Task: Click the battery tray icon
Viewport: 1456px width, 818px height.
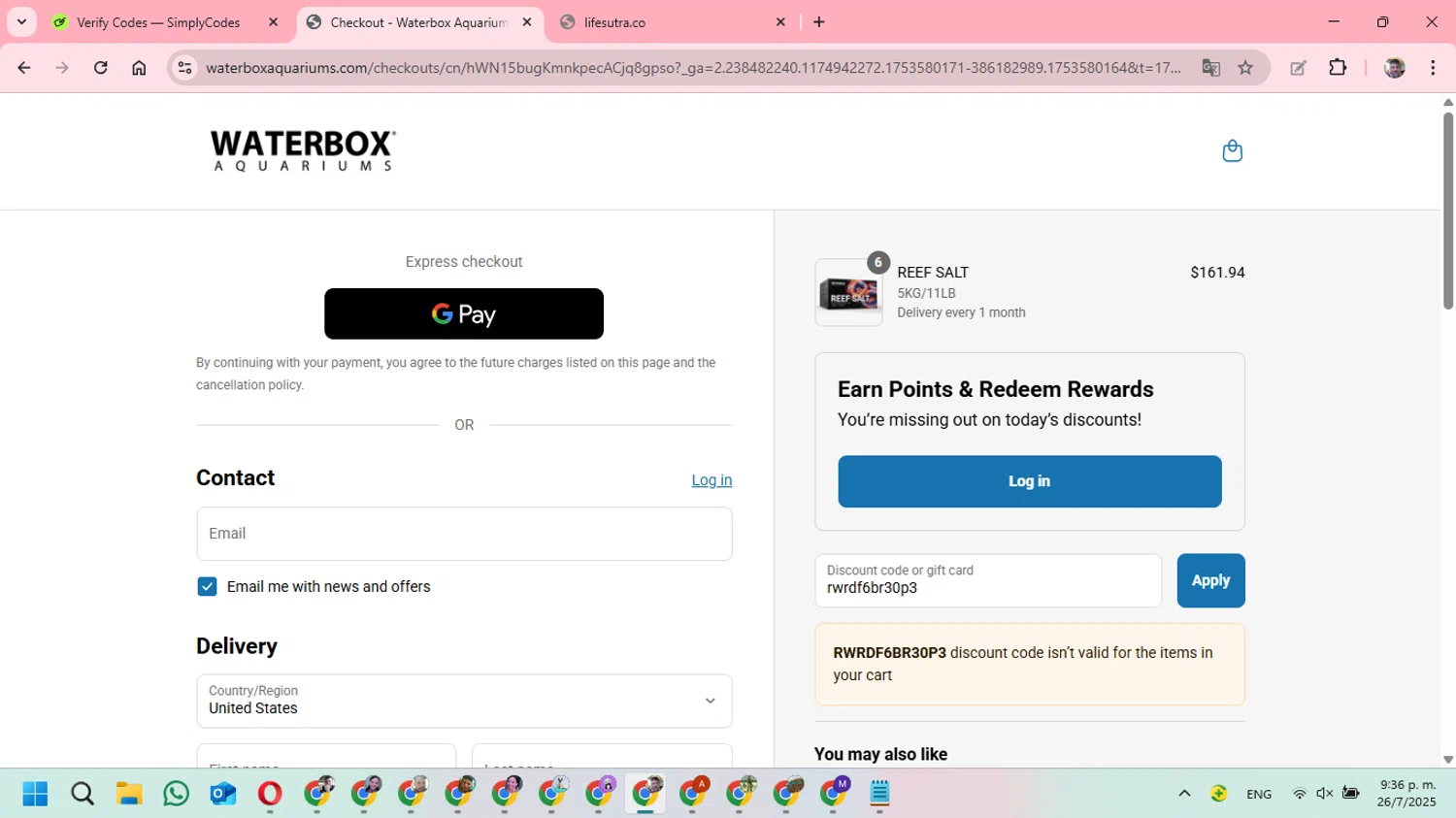Action: [x=1350, y=794]
